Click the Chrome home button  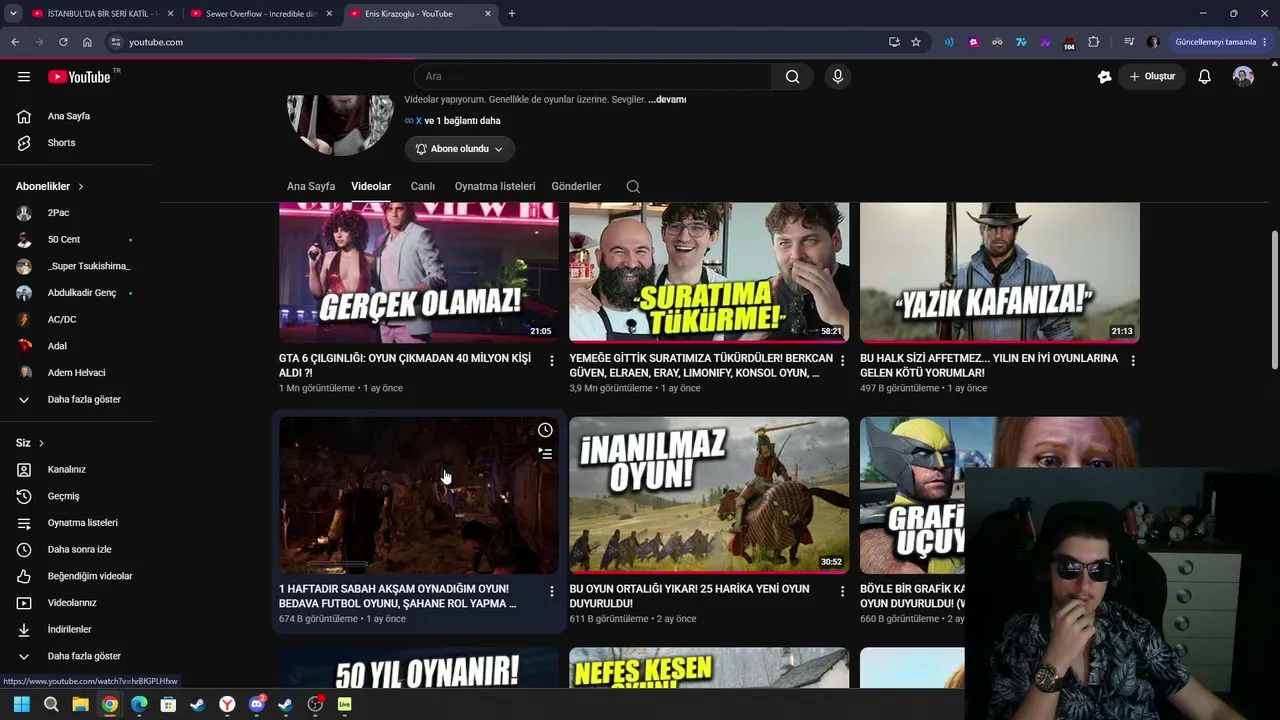pos(87,42)
